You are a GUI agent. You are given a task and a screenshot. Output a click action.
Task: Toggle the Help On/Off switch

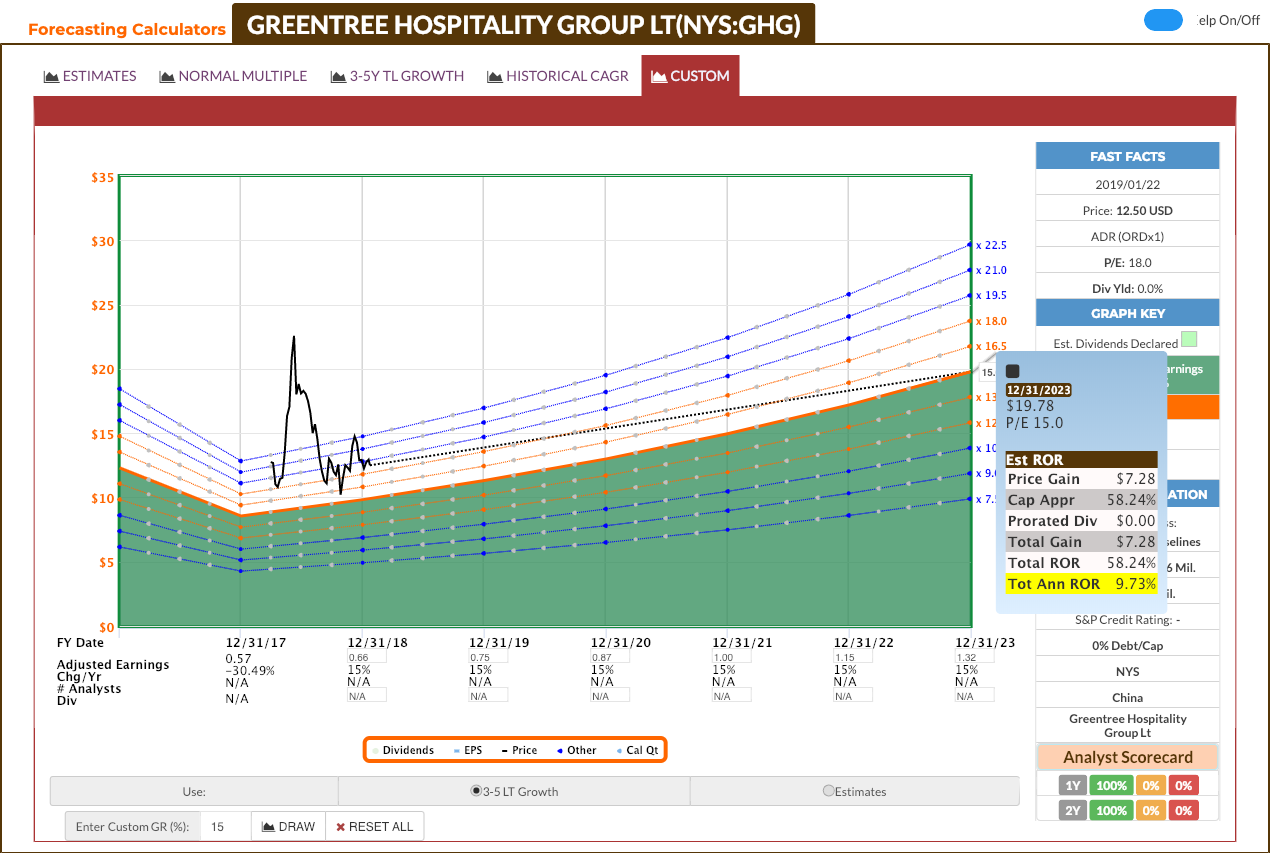[1163, 19]
